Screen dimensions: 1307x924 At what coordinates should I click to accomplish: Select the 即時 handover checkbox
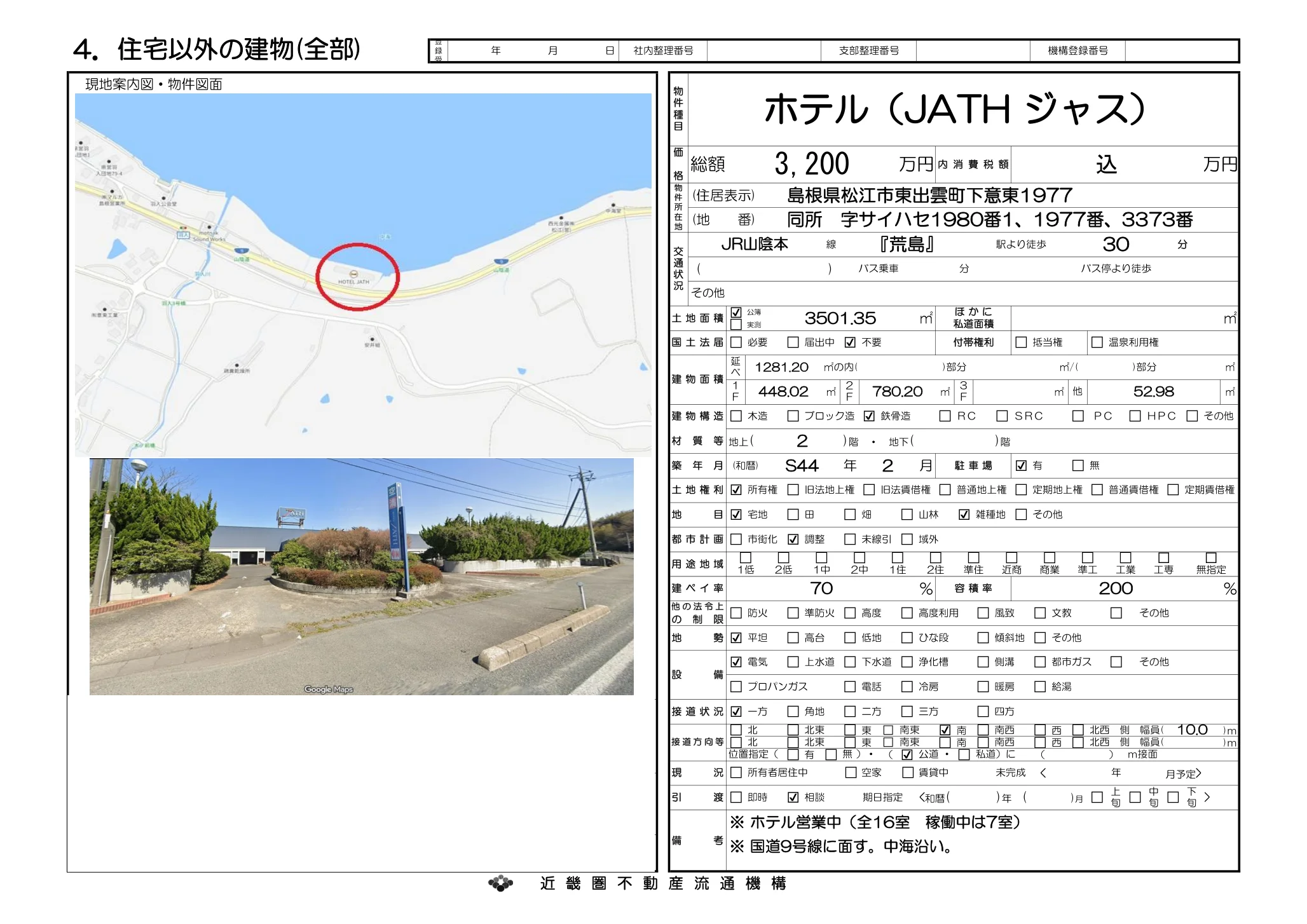point(736,798)
